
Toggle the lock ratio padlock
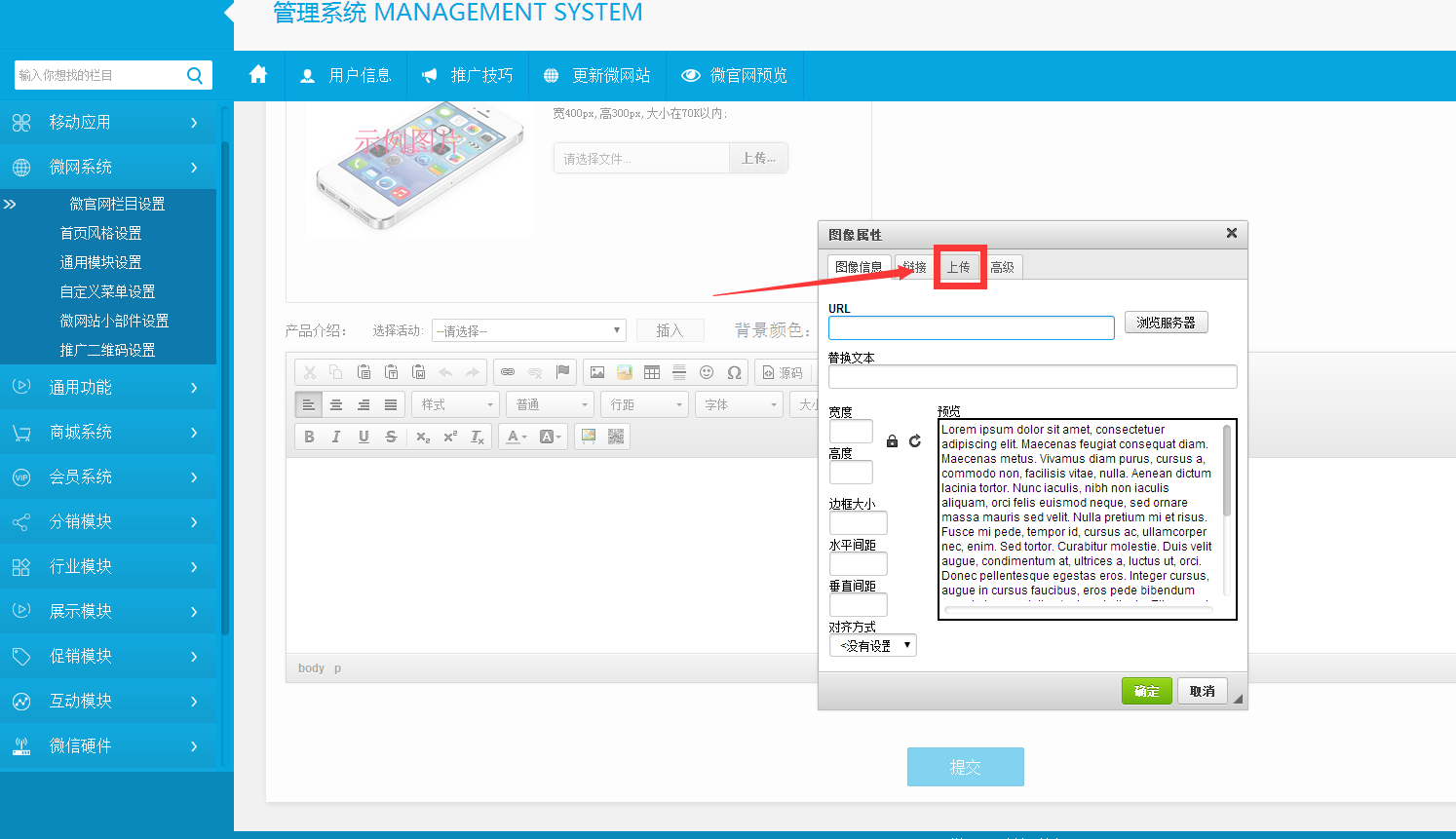pyautogui.click(x=892, y=441)
